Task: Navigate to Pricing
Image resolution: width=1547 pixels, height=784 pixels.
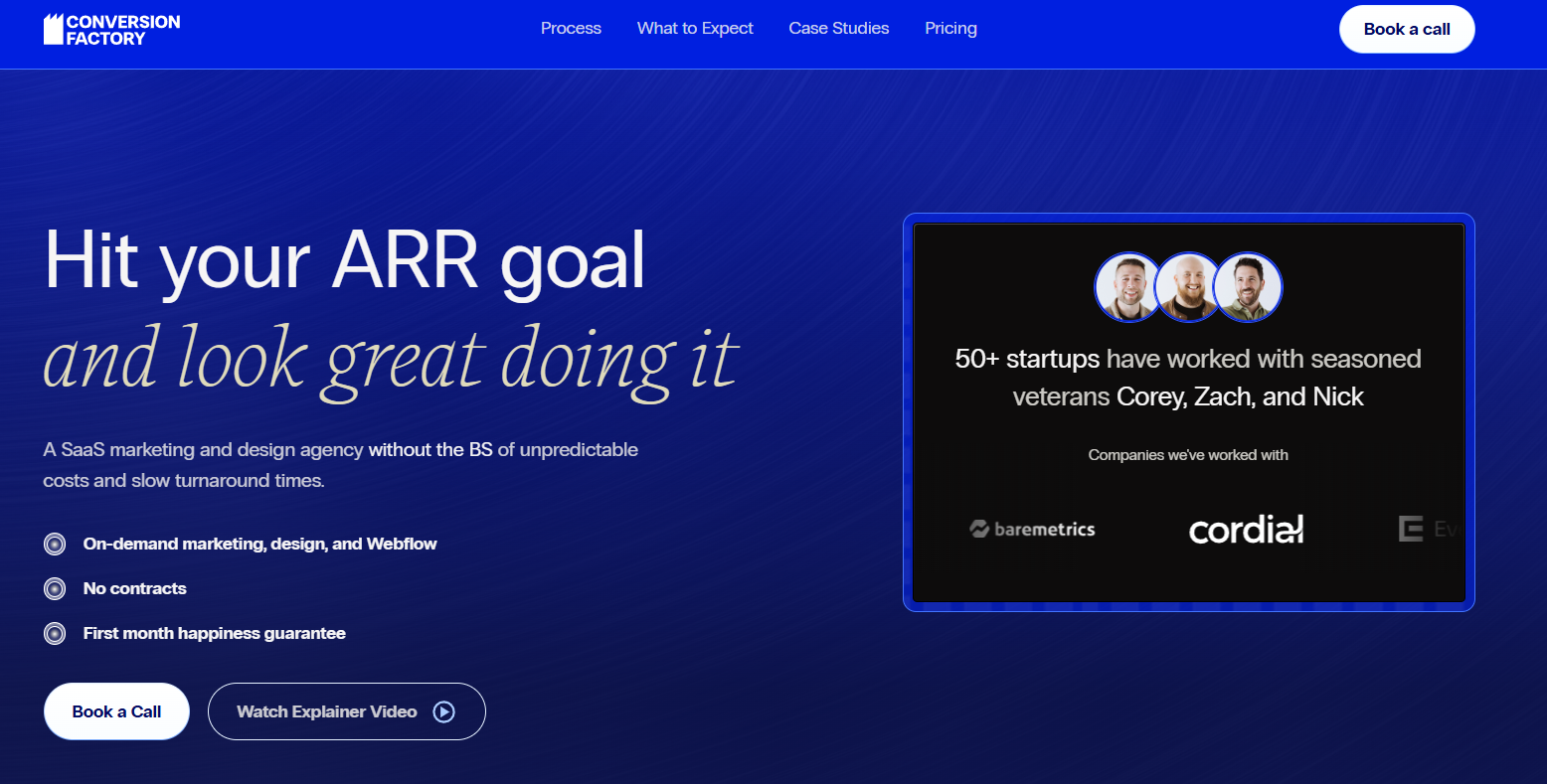Action: (x=950, y=29)
